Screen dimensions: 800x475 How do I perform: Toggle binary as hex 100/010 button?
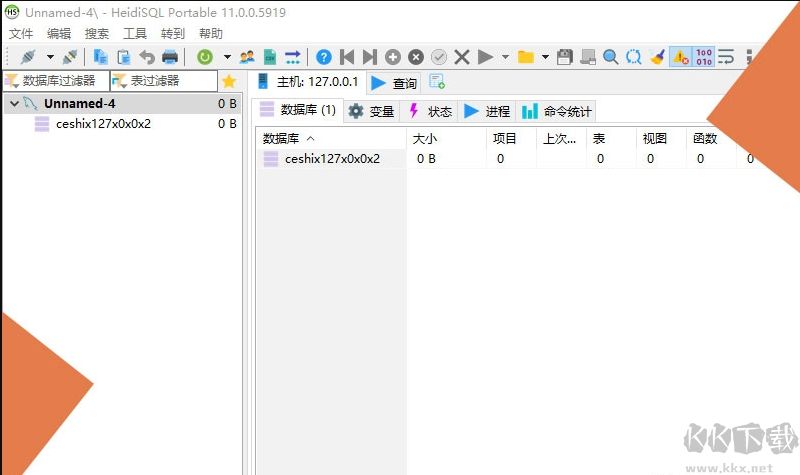tap(704, 57)
